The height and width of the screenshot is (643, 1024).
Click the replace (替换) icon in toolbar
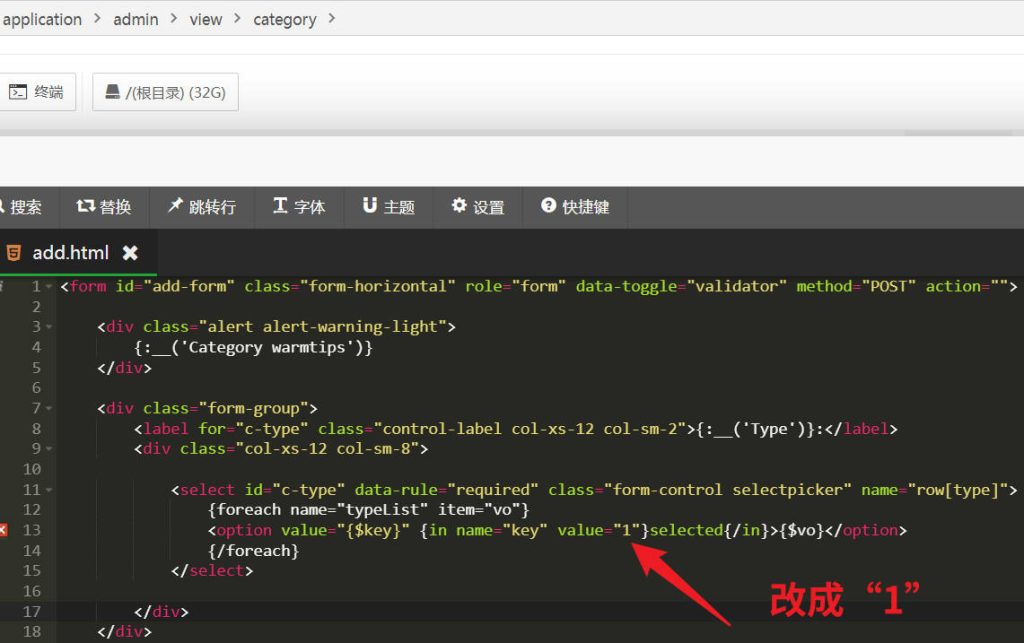tap(85, 206)
